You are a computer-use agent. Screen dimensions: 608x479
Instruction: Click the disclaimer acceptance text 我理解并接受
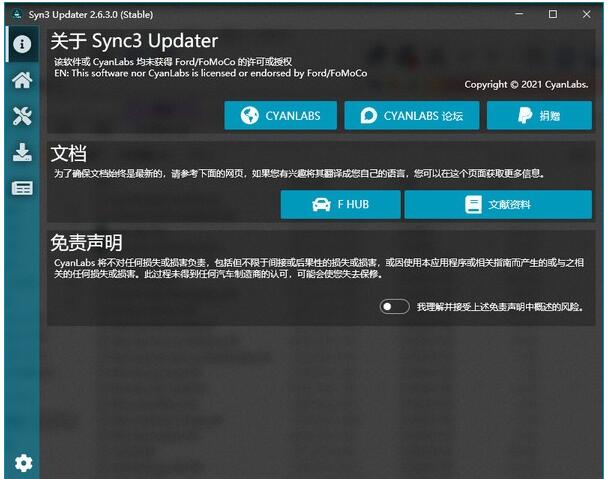[x=500, y=307]
